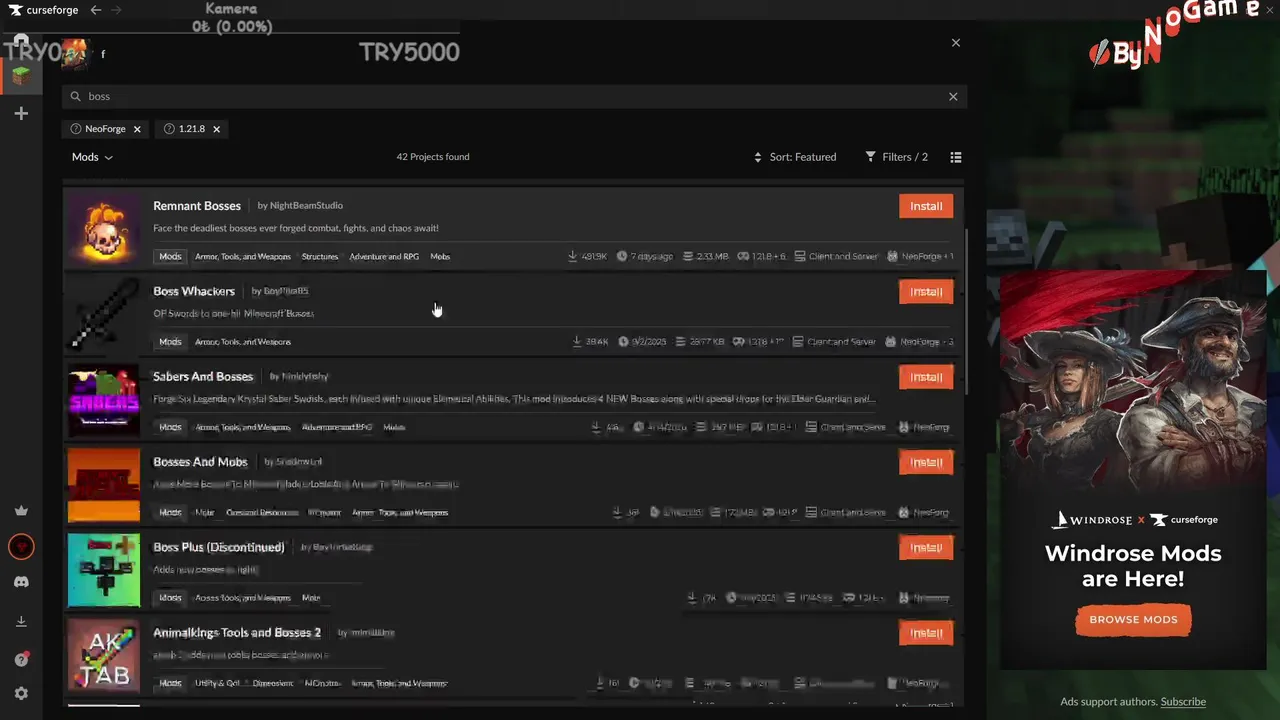1280x720 pixels.
Task: Open the Subscribe link under ad
Action: click(x=1183, y=702)
